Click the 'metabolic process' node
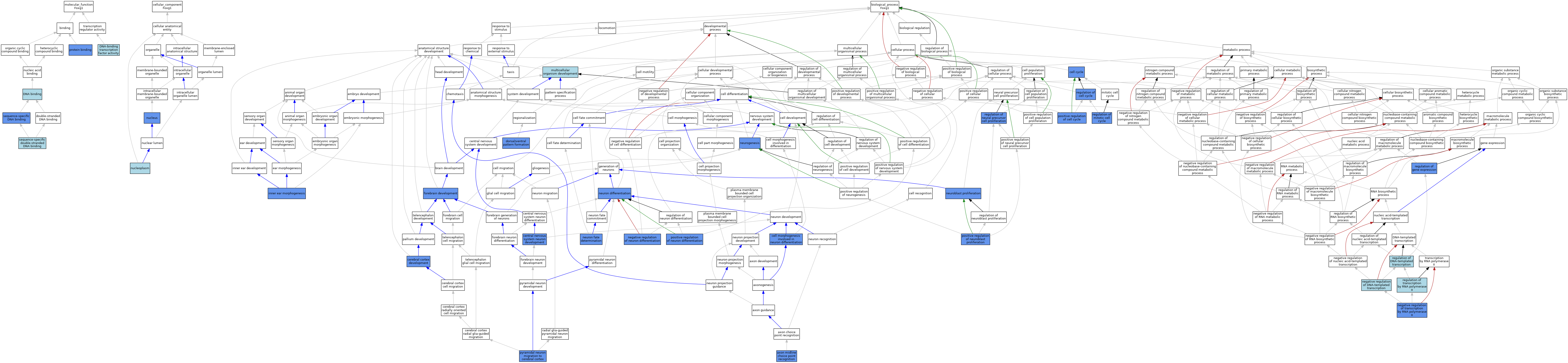 pyautogui.click(x=1237, y=49)
